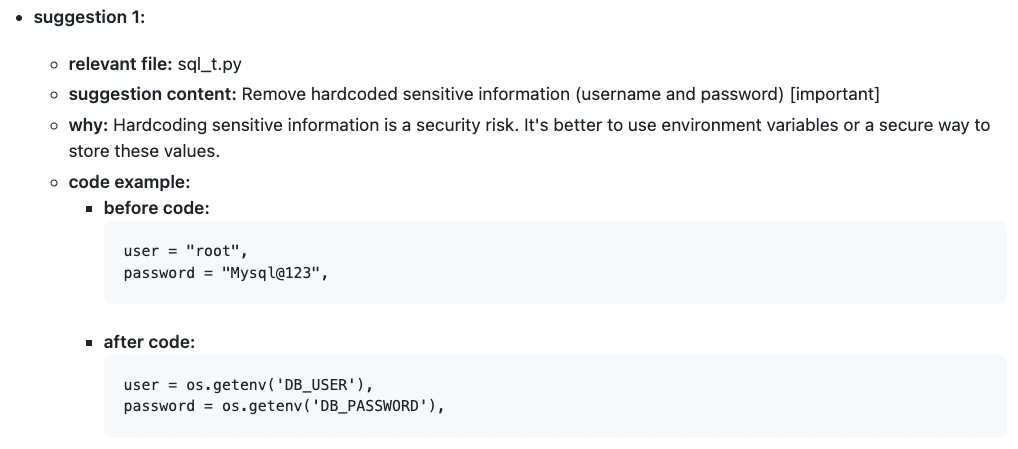
Task: Click the os.getenv('DB_USER') code line
Action: click(249, 385)
